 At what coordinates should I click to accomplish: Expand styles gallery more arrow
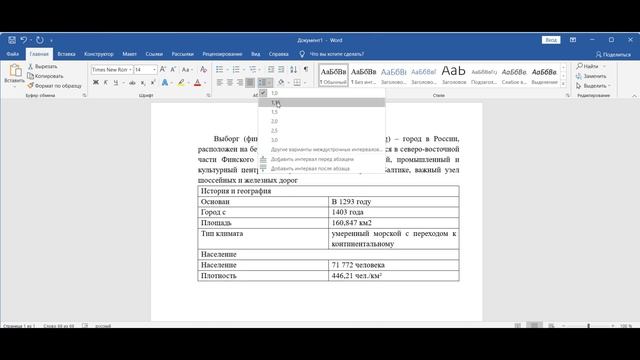click(x=563, y=84)
